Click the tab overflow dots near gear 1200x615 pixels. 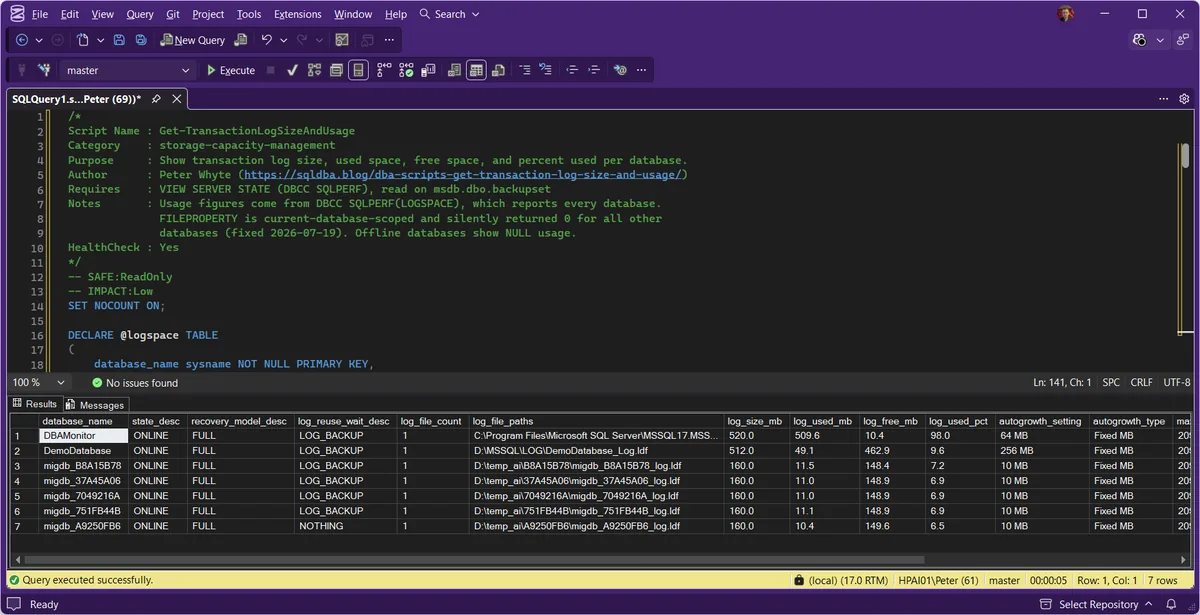click(1164, 99)
